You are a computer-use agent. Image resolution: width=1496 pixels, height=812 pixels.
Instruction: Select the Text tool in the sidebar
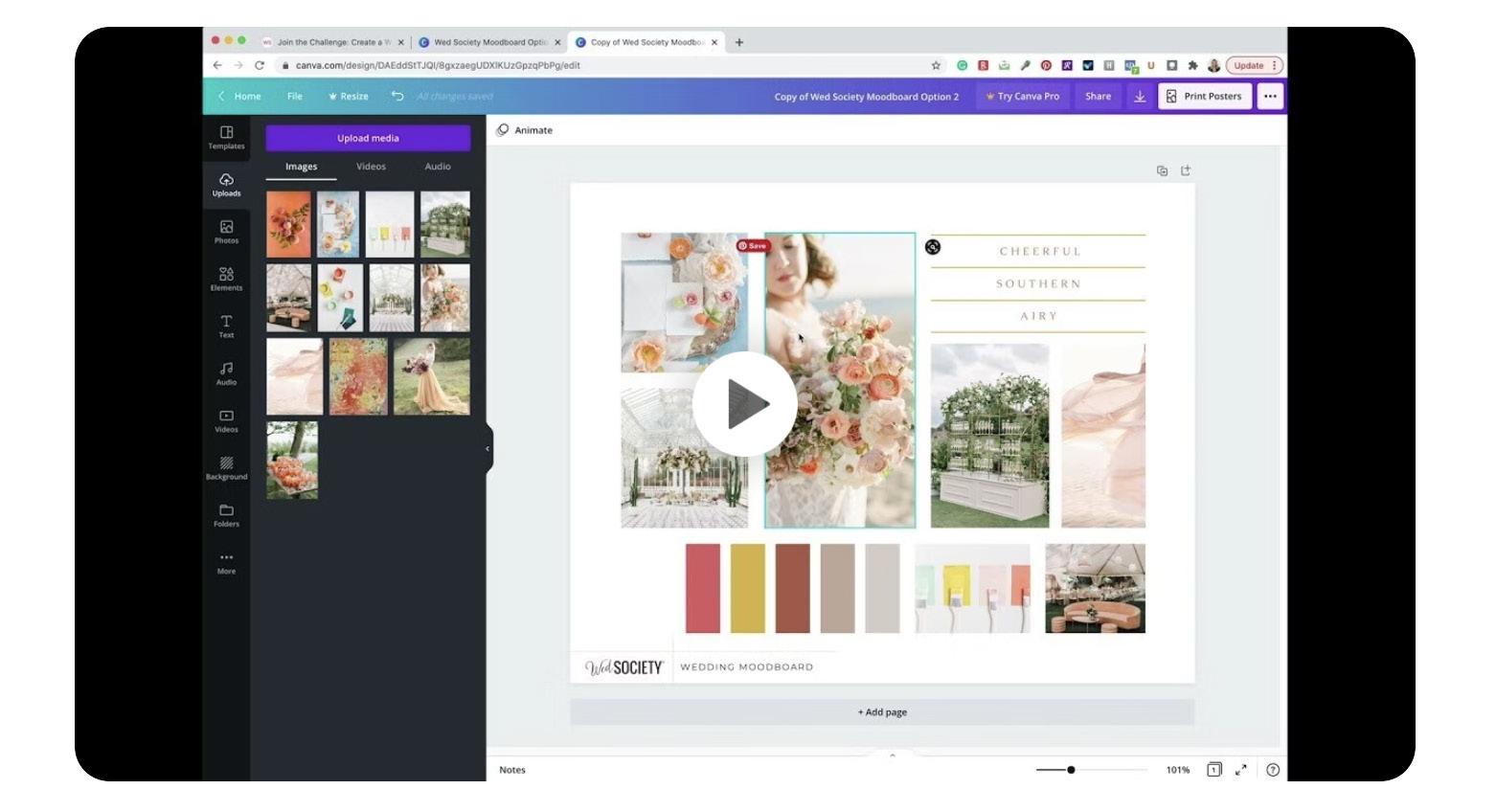[x=226, y=327]
